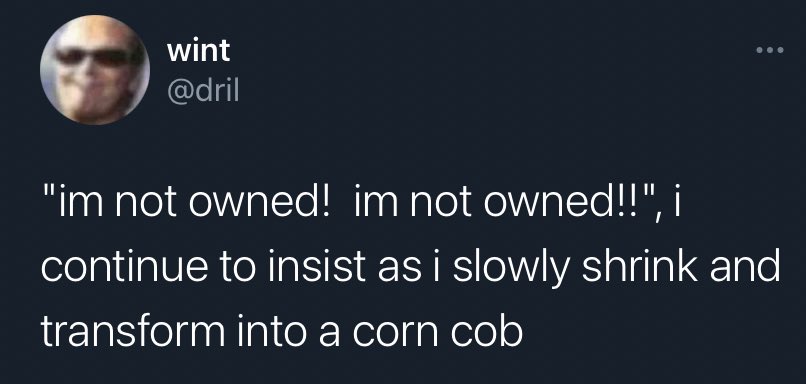
Task: Open the three-dot more options menu
Action: (771, 50)
